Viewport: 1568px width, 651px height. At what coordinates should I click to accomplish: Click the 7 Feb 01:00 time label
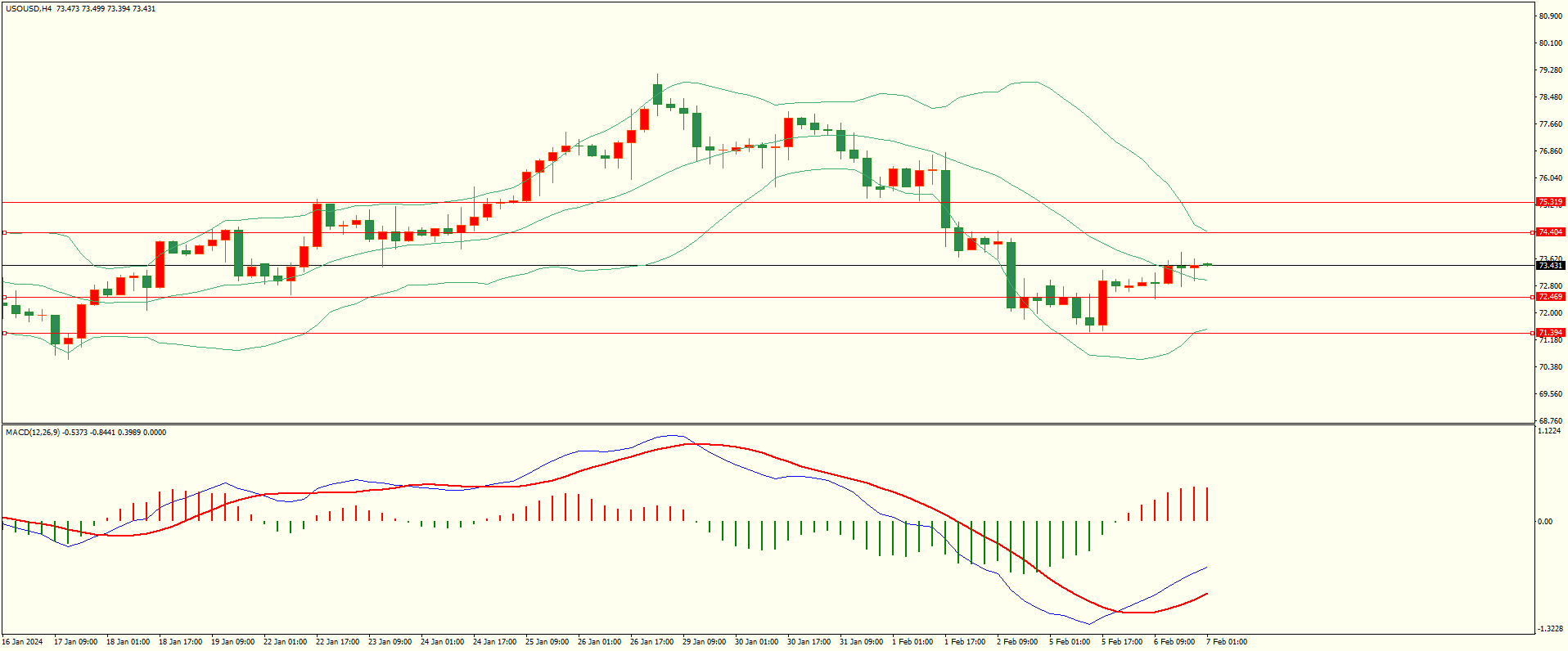[x=1226, y=642]
